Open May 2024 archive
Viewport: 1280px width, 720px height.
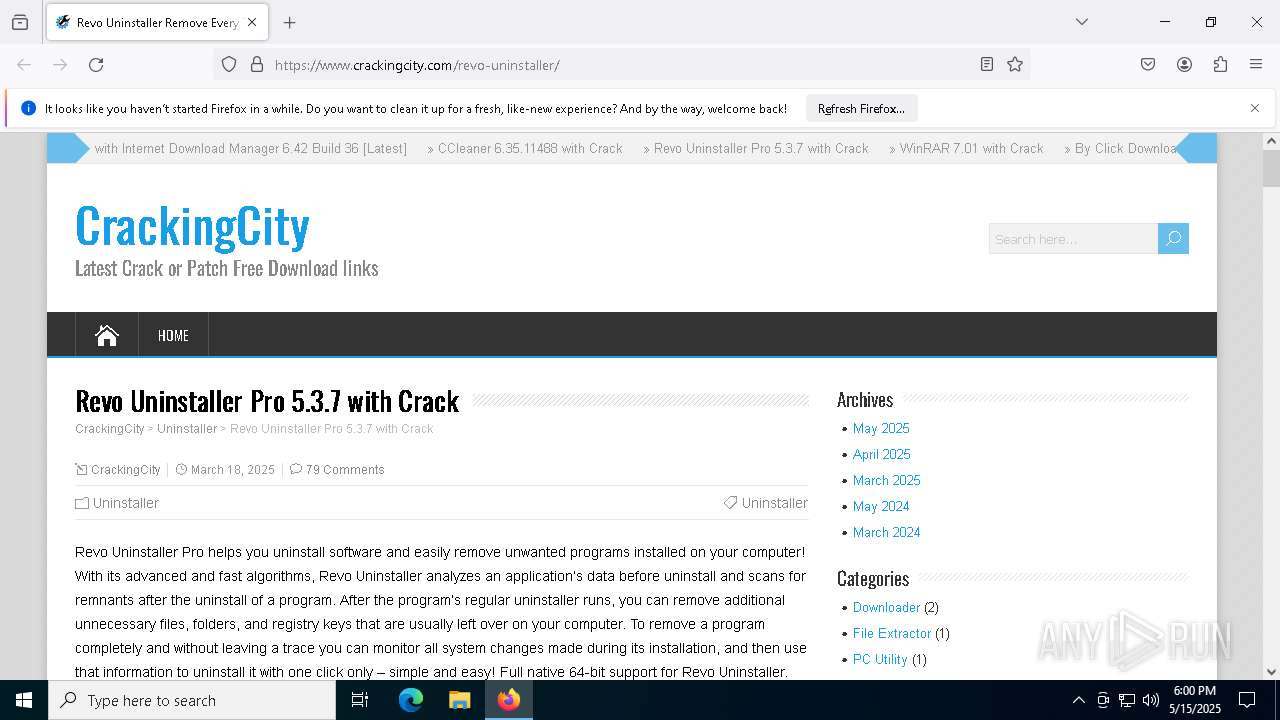coord(881,506)
